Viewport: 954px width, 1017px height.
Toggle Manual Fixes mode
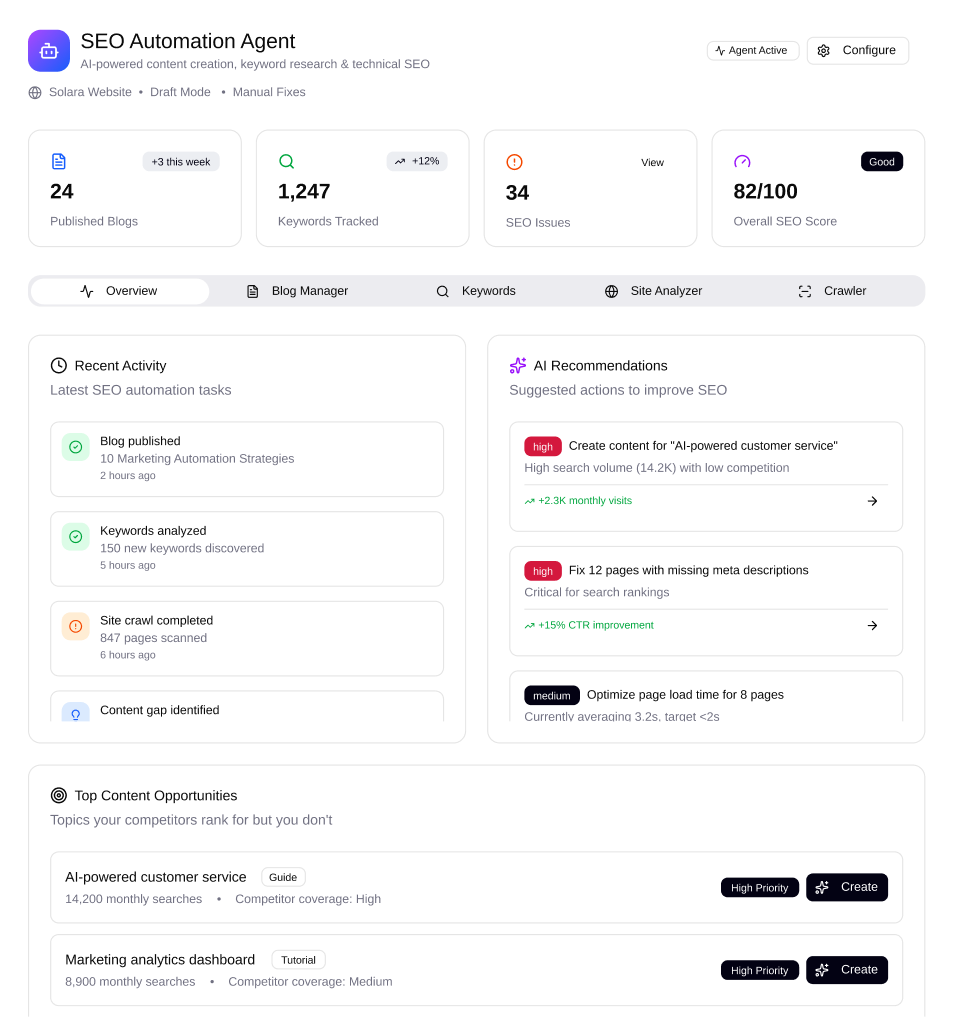269,92
